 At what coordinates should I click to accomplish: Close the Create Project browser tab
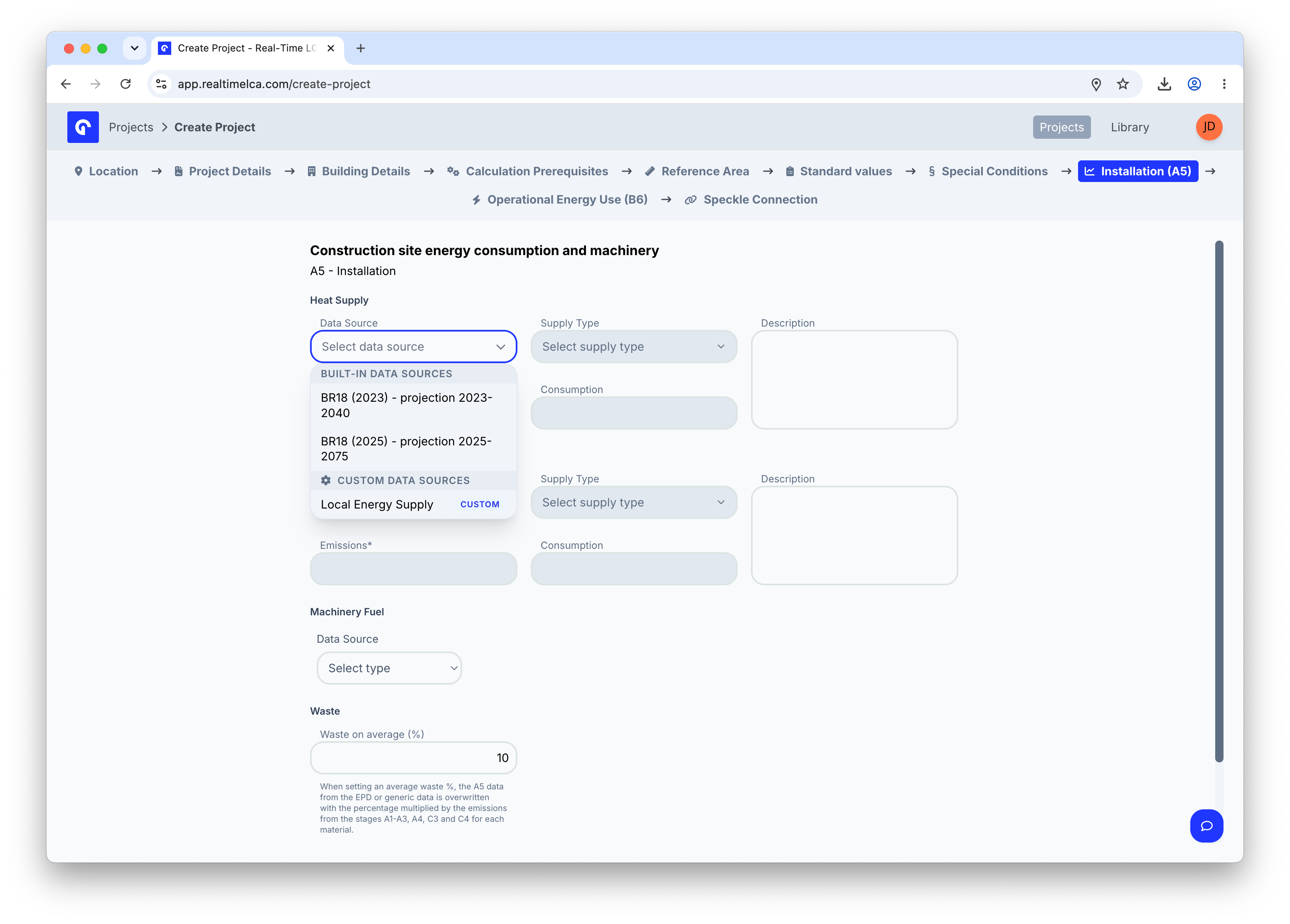coord(330,48)
